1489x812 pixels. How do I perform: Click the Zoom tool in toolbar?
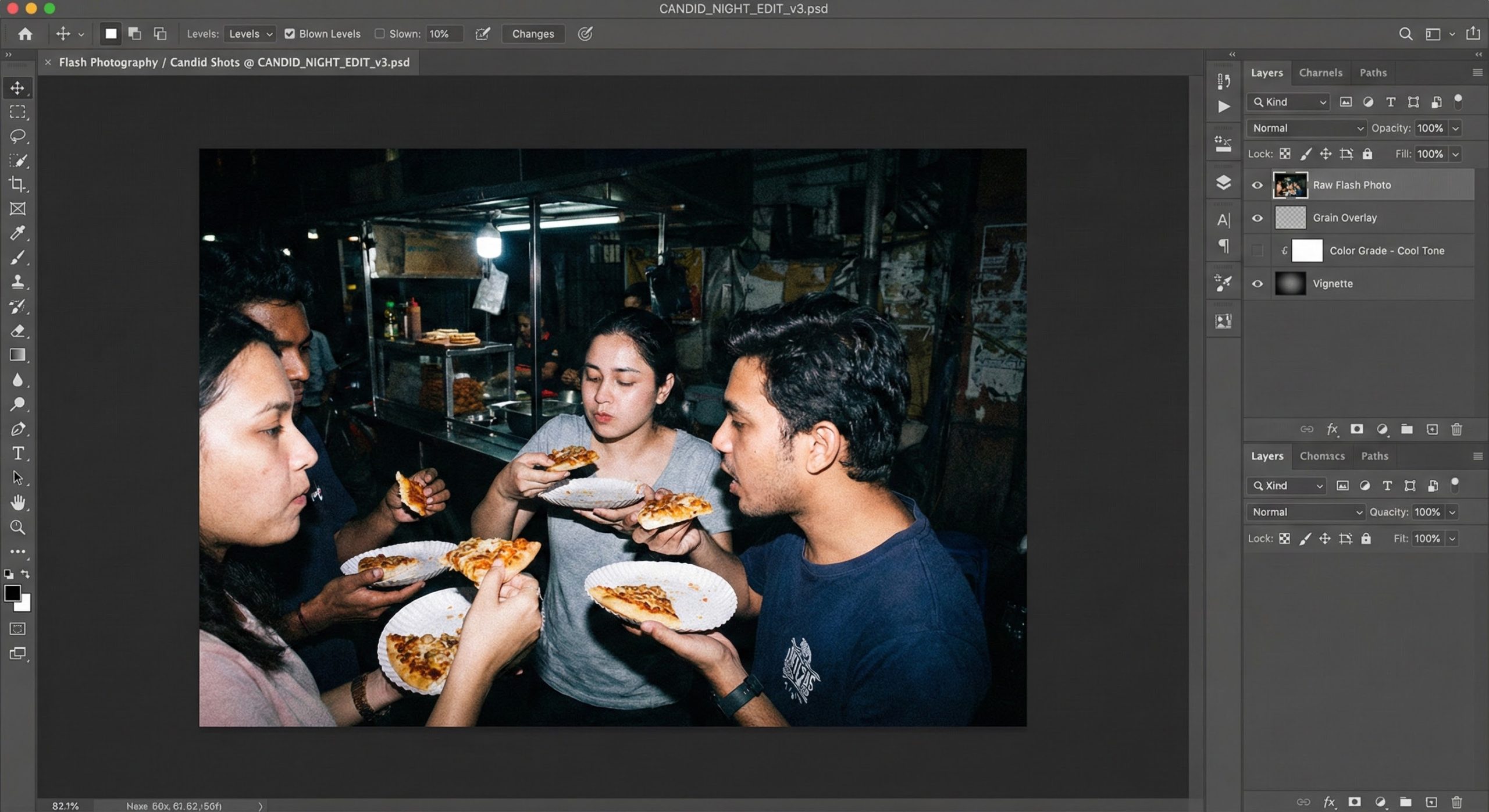coord(17,527)
